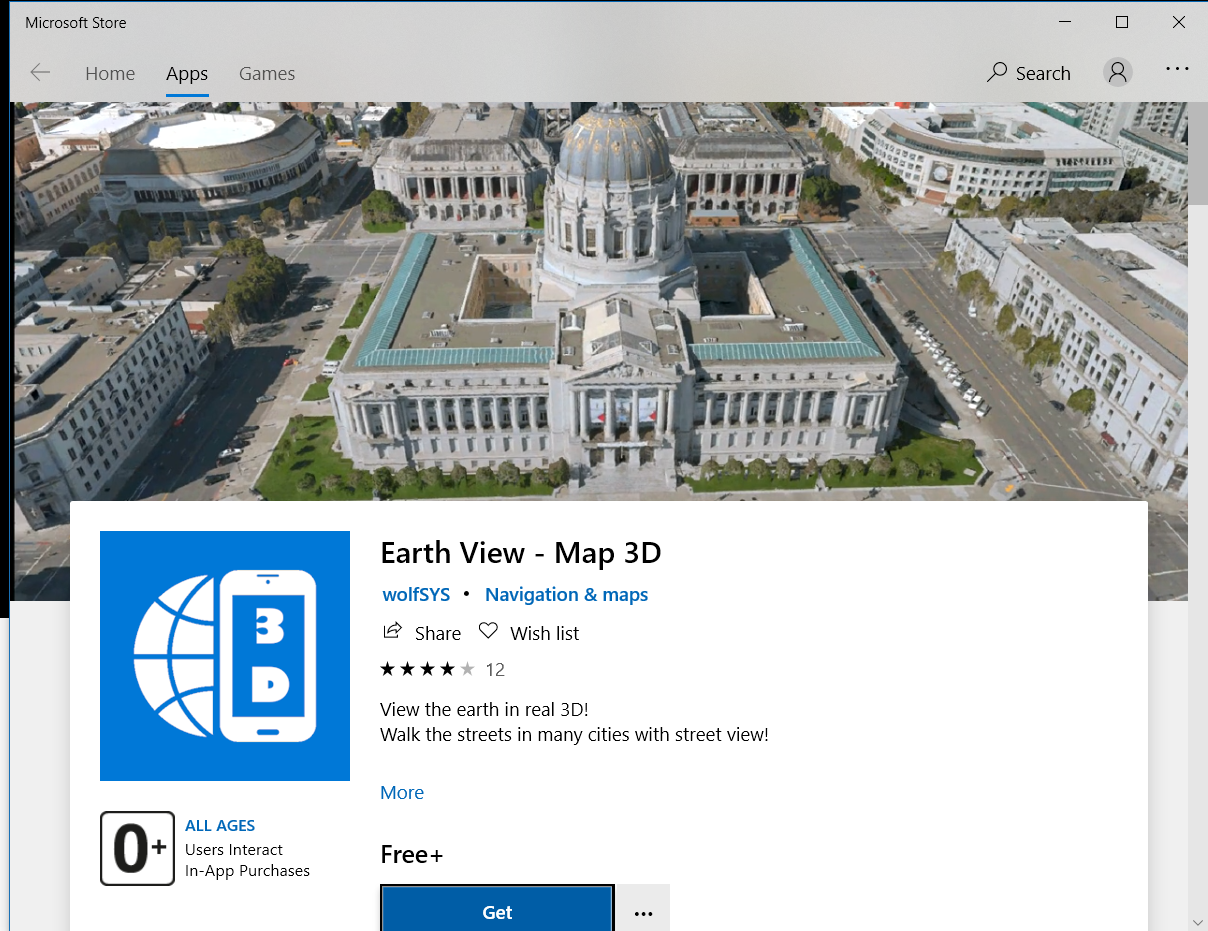Viewport: 1208px width, 931px height.
Task: Click the back arrow navigation icon
Action: (40, 73)
